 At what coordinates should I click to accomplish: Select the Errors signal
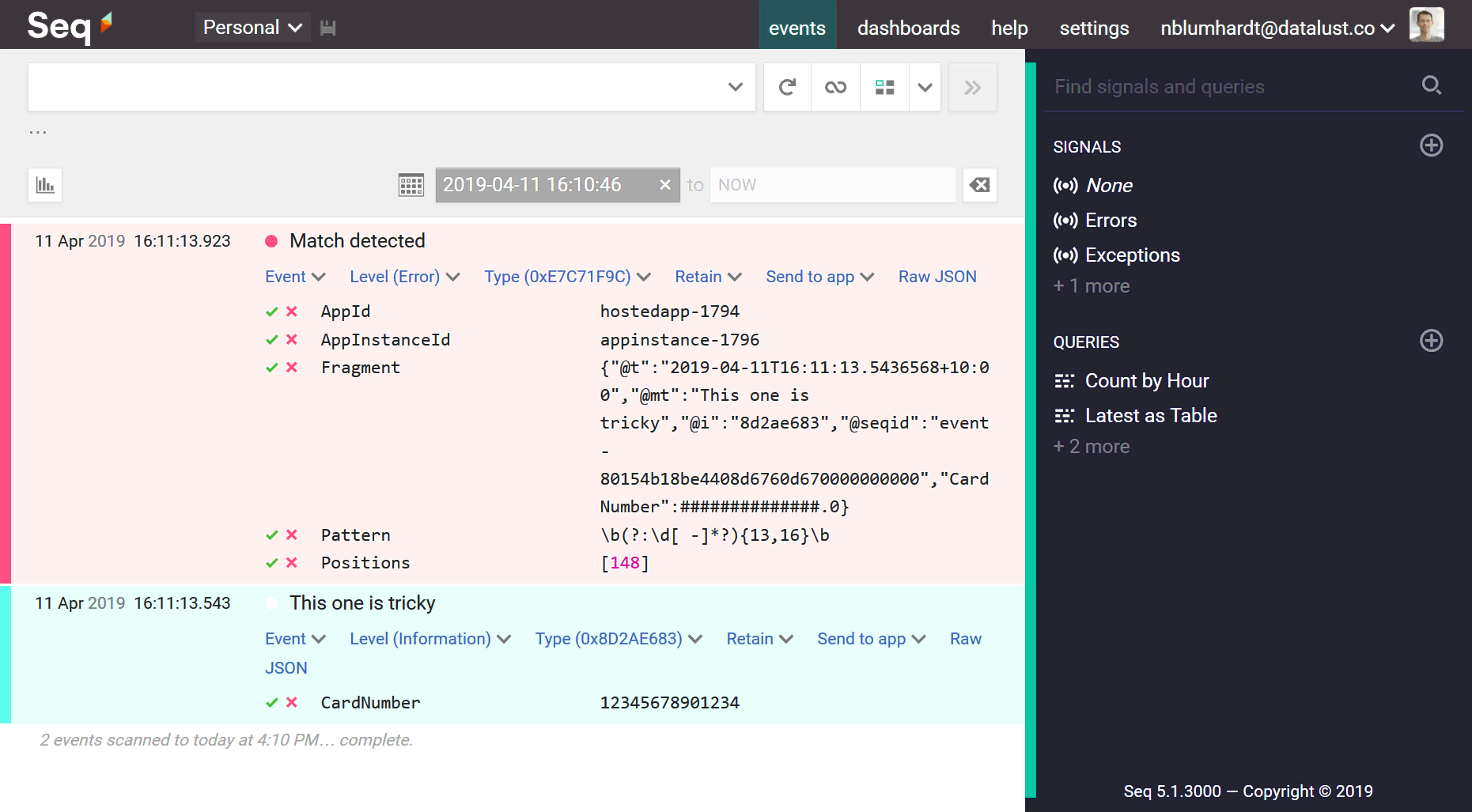click(1111, 221)
